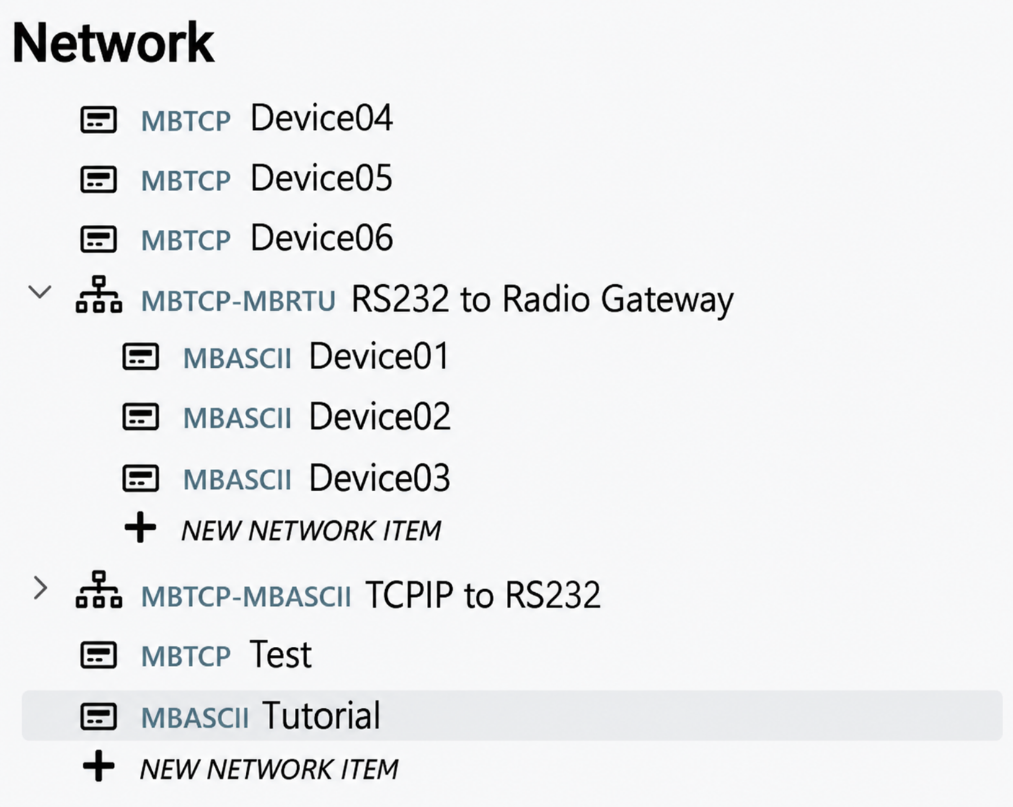Add NEW NETWORK ITEM at the tree bottom
Image resolution: width=1013 pixels, height=807 pixels.
click(269, 769)
